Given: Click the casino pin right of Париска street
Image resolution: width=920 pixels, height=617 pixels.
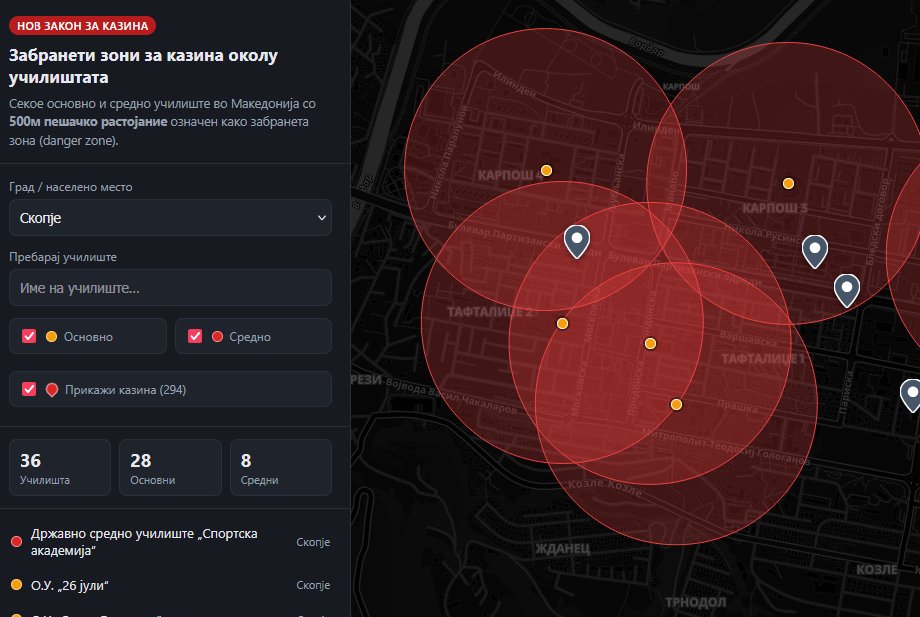Looking at the screenshot, I should [911, 395].
